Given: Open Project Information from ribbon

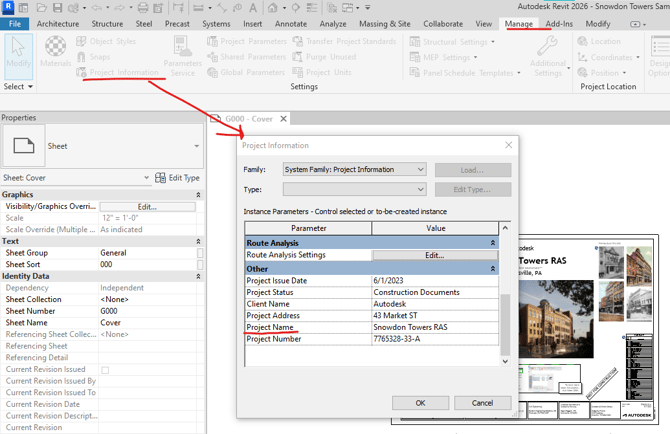Looking at the screenshot, I should [x=118, y=72].
